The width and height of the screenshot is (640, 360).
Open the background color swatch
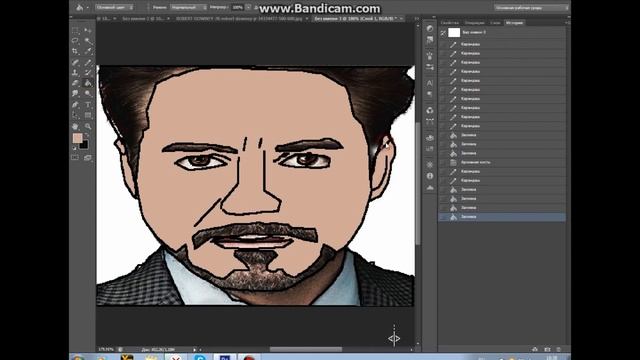(84, 144)
